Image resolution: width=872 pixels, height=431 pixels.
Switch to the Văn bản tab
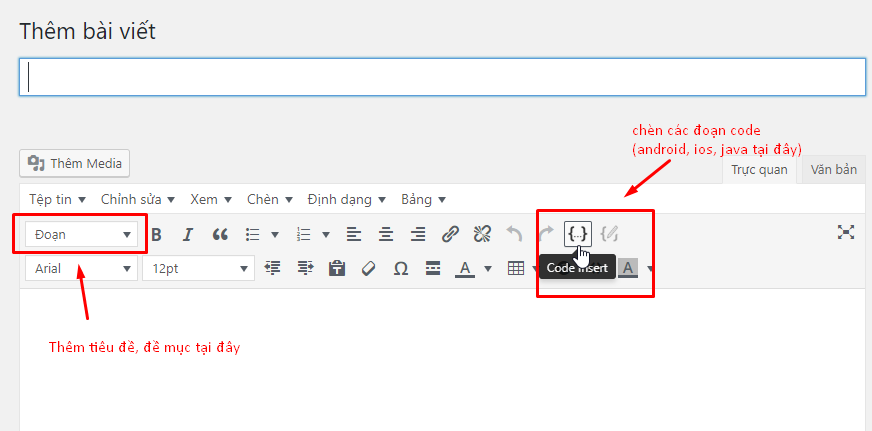833,170
